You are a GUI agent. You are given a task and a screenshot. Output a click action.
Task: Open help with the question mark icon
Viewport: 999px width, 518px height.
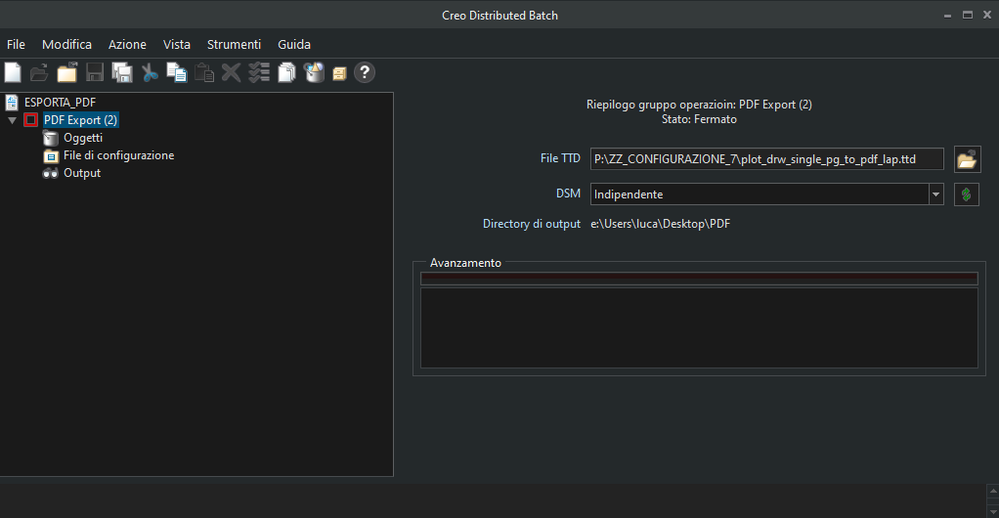coord(364,73)
